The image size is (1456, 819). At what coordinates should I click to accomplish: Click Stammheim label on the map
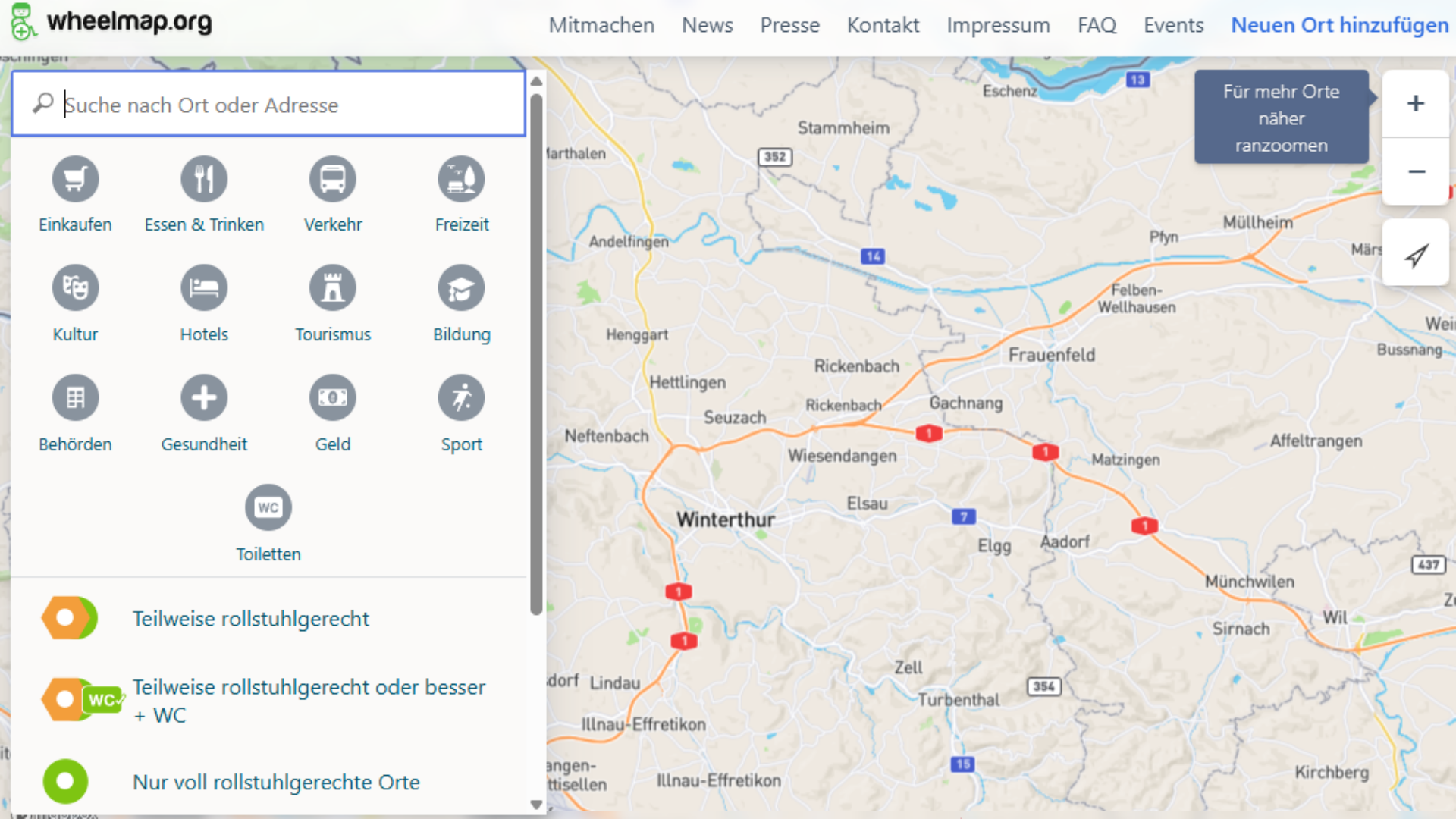(843, 127)
